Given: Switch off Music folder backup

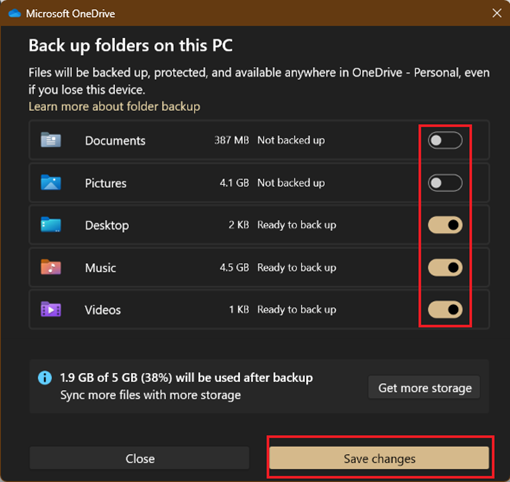Looking at the screenshot, I should point(445,267).
